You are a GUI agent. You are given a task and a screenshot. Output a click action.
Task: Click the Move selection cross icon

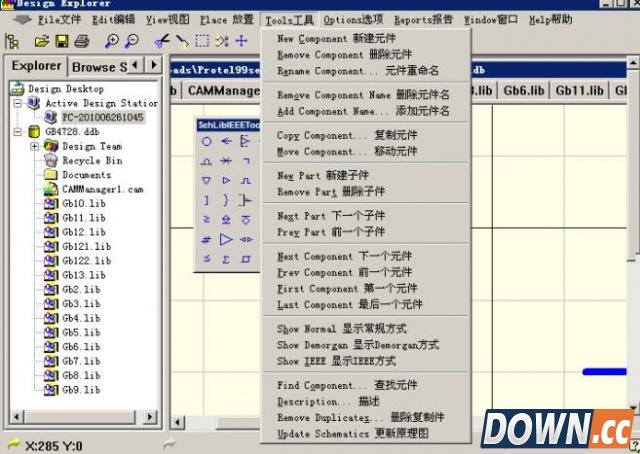pyautogui.click(x=242, y=41)
